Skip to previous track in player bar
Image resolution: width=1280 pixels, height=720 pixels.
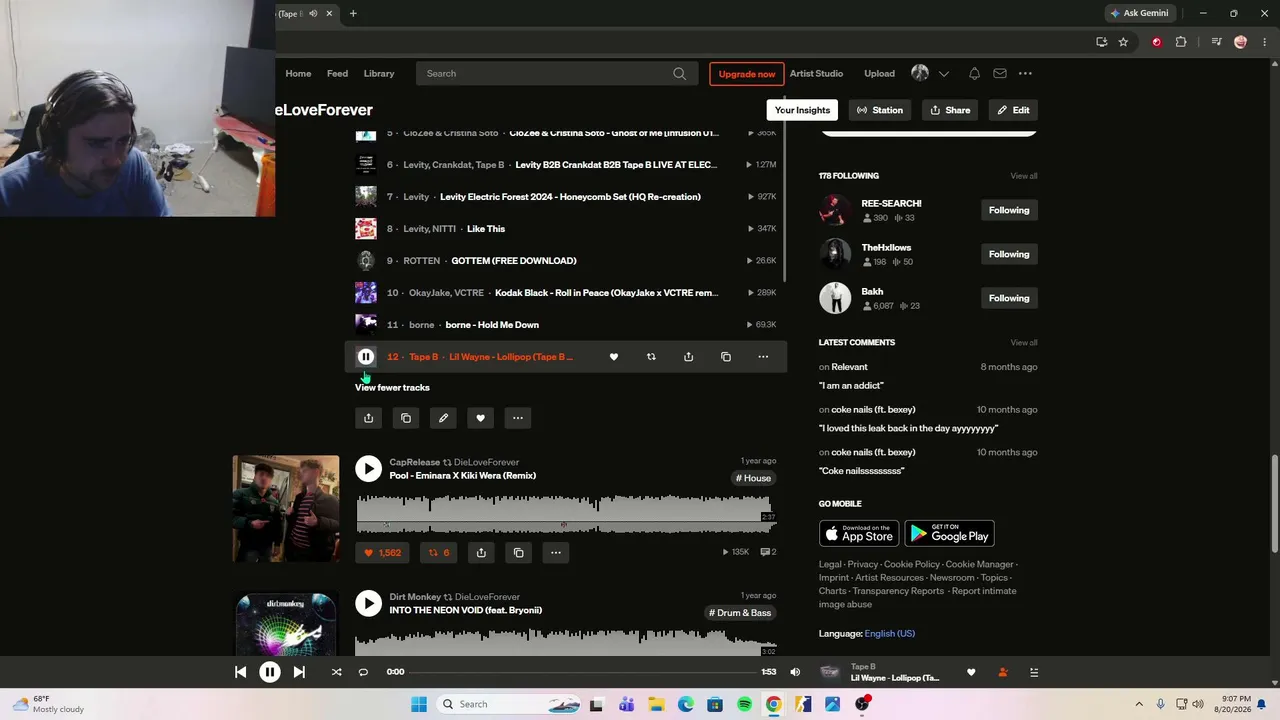tap(241, 672)
